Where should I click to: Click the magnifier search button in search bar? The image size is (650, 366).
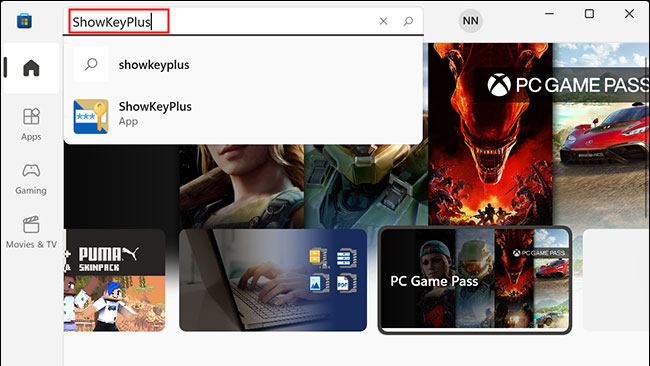click(408, 21)
